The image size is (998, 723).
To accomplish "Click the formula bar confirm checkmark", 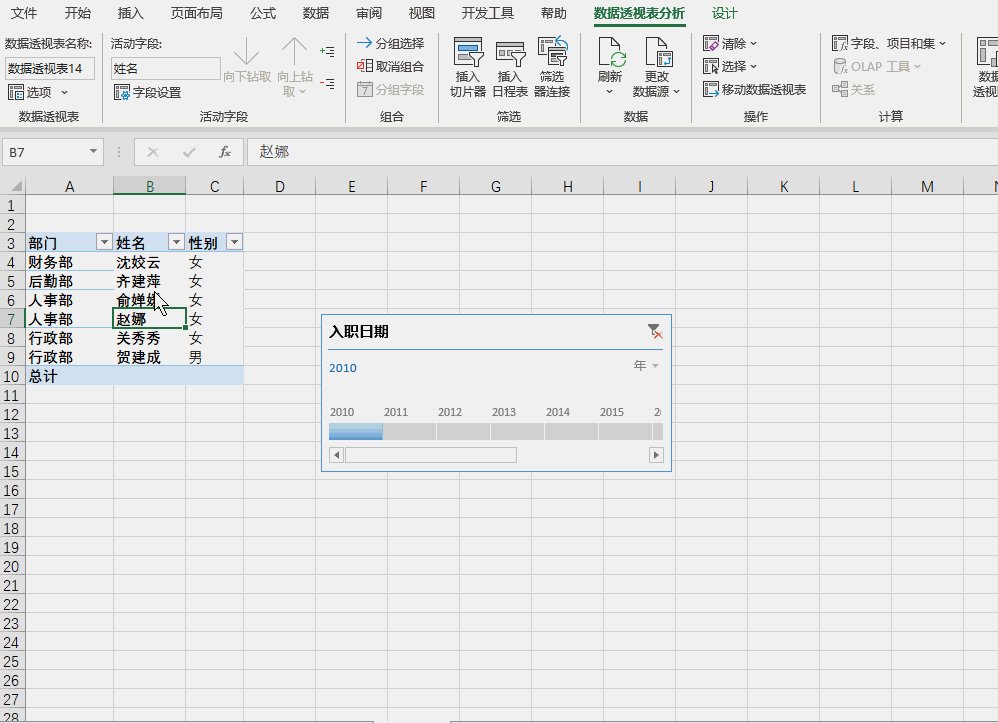I will 189,152.
